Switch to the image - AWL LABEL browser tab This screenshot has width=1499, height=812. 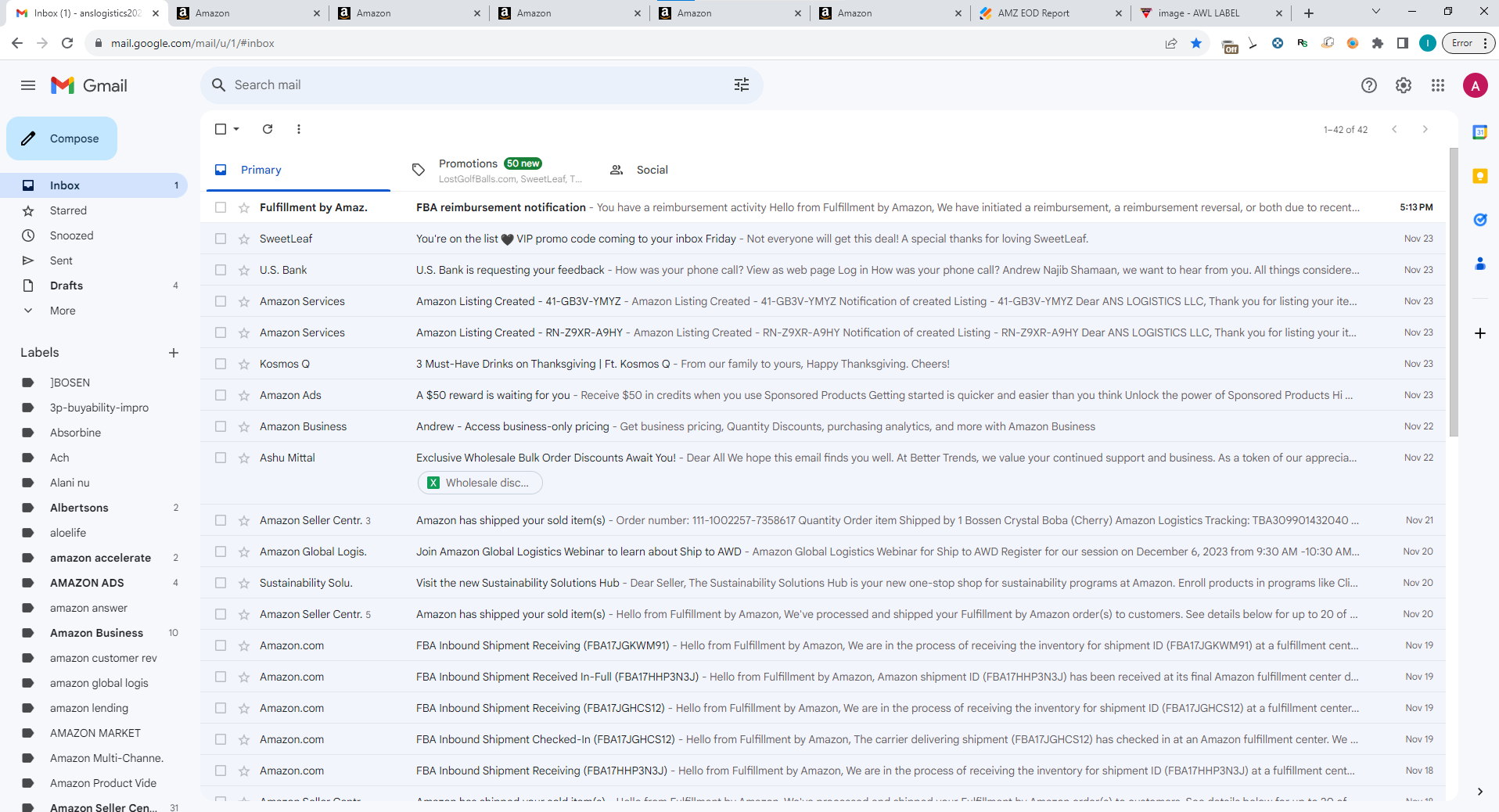pyautogui.click(x=1210, y=13)
